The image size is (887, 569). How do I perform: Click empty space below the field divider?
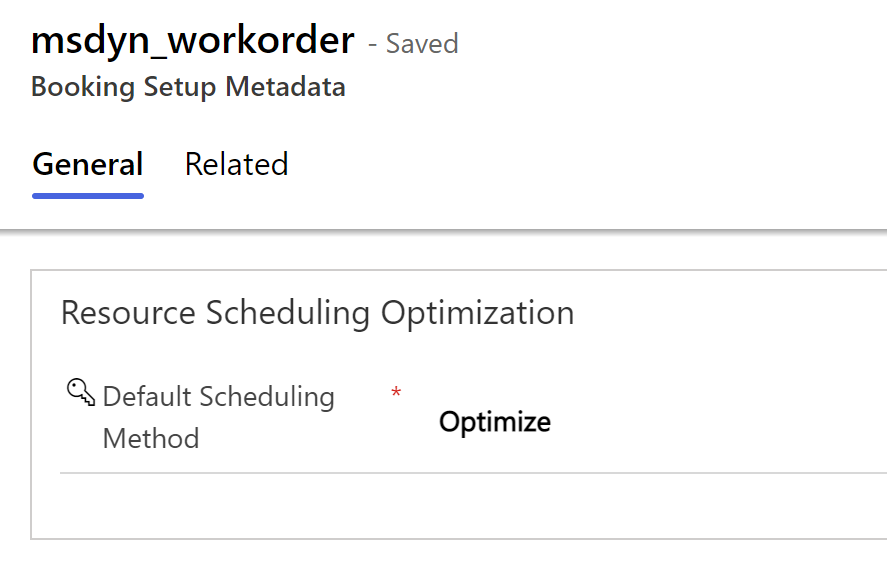pyautogui.click(x=450, y=505)
